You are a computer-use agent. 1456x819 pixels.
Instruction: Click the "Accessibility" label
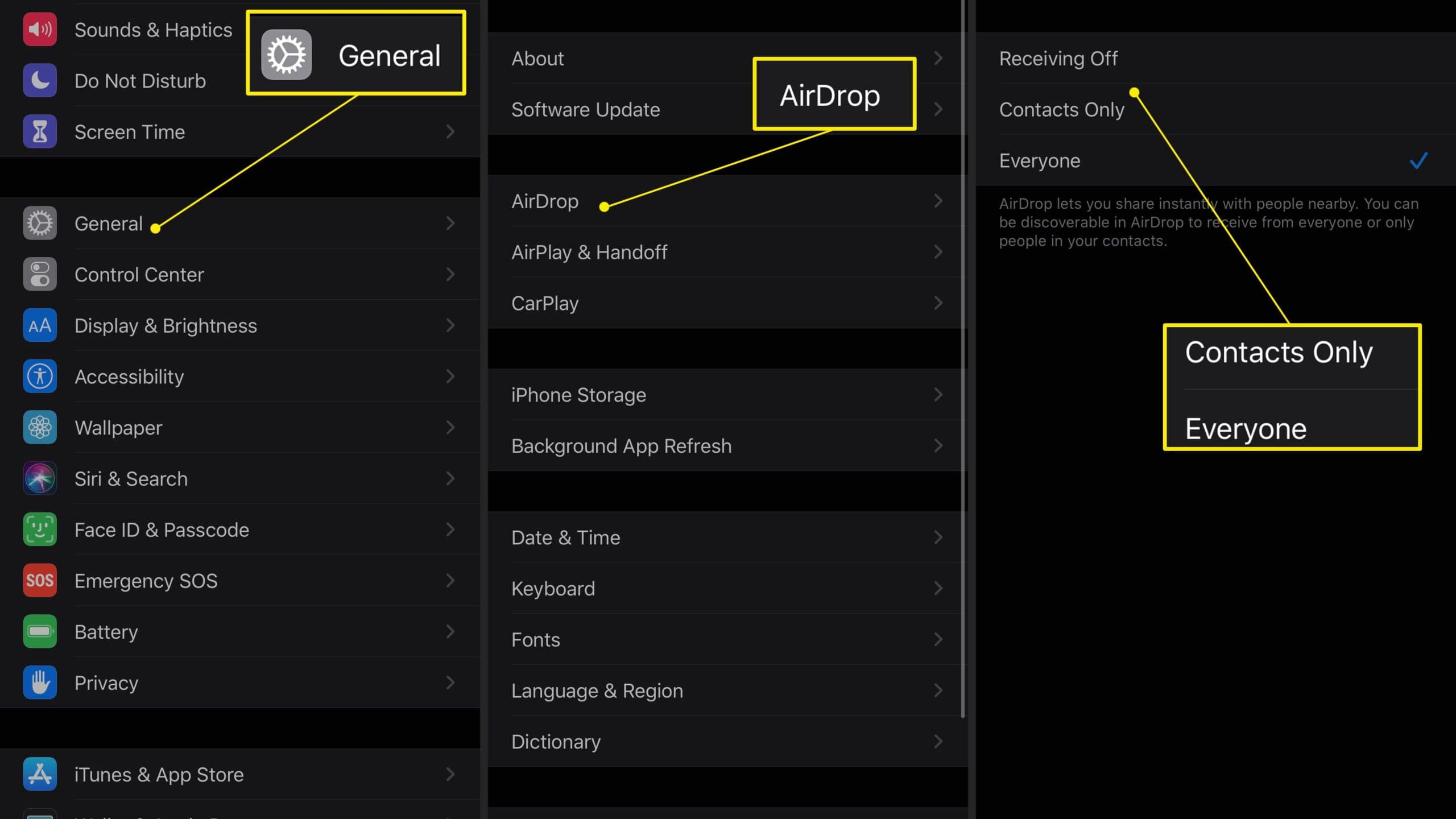pyautogui.click(x=129, y=377)
